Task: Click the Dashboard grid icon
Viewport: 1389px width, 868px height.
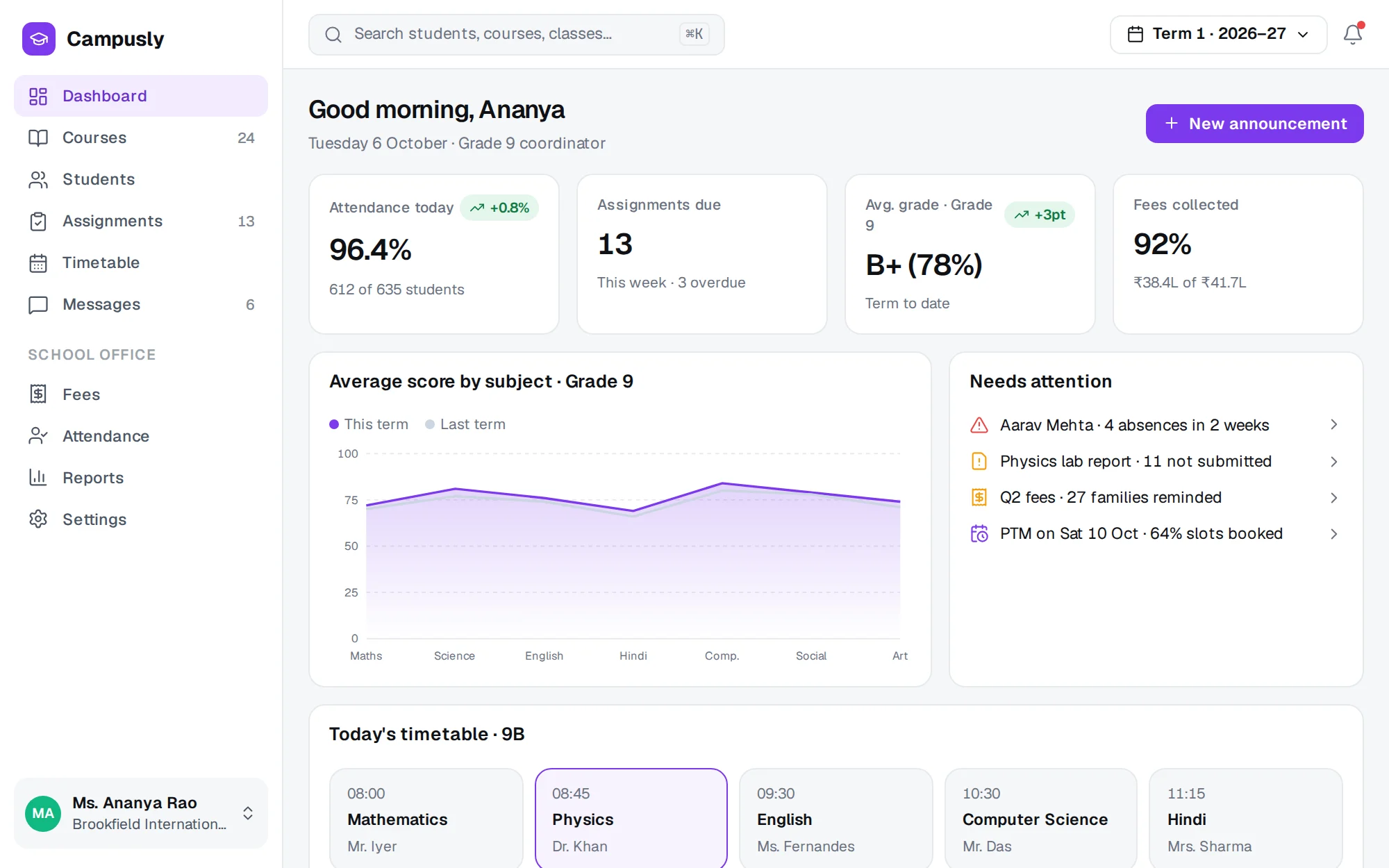Action: (38, 96)
